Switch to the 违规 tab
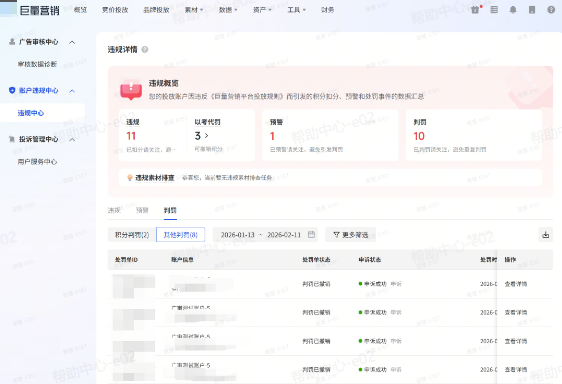Screen dimensions: 562x384 (x=114, y=210)
